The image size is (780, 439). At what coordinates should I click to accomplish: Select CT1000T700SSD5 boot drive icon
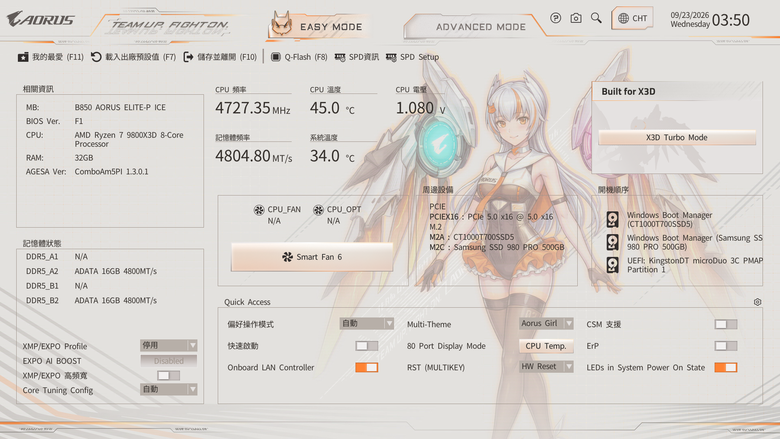(612, 219)
